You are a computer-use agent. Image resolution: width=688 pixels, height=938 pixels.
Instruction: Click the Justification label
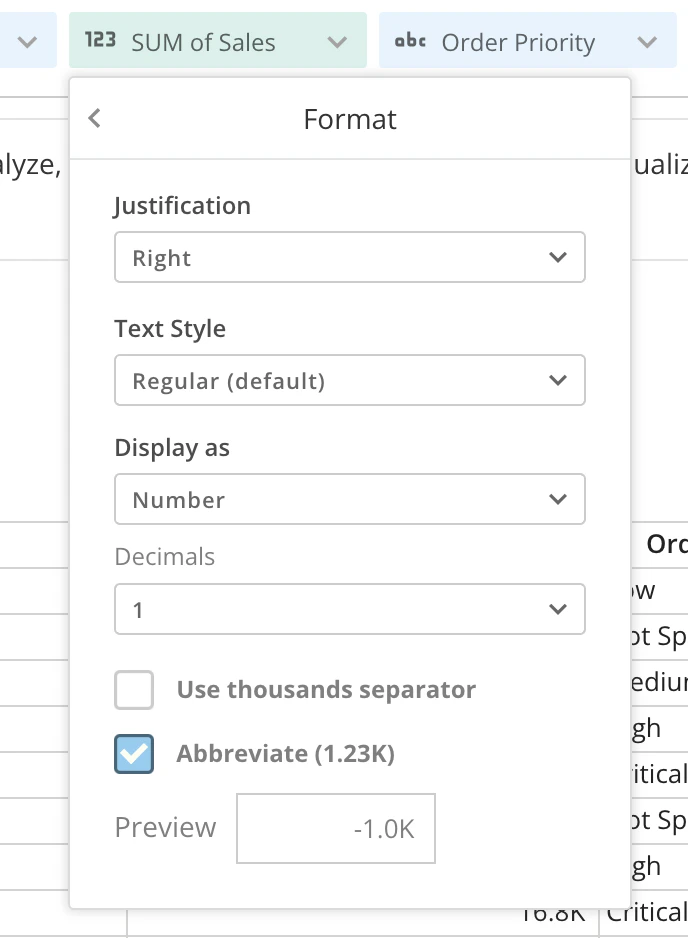pos(182,206)
